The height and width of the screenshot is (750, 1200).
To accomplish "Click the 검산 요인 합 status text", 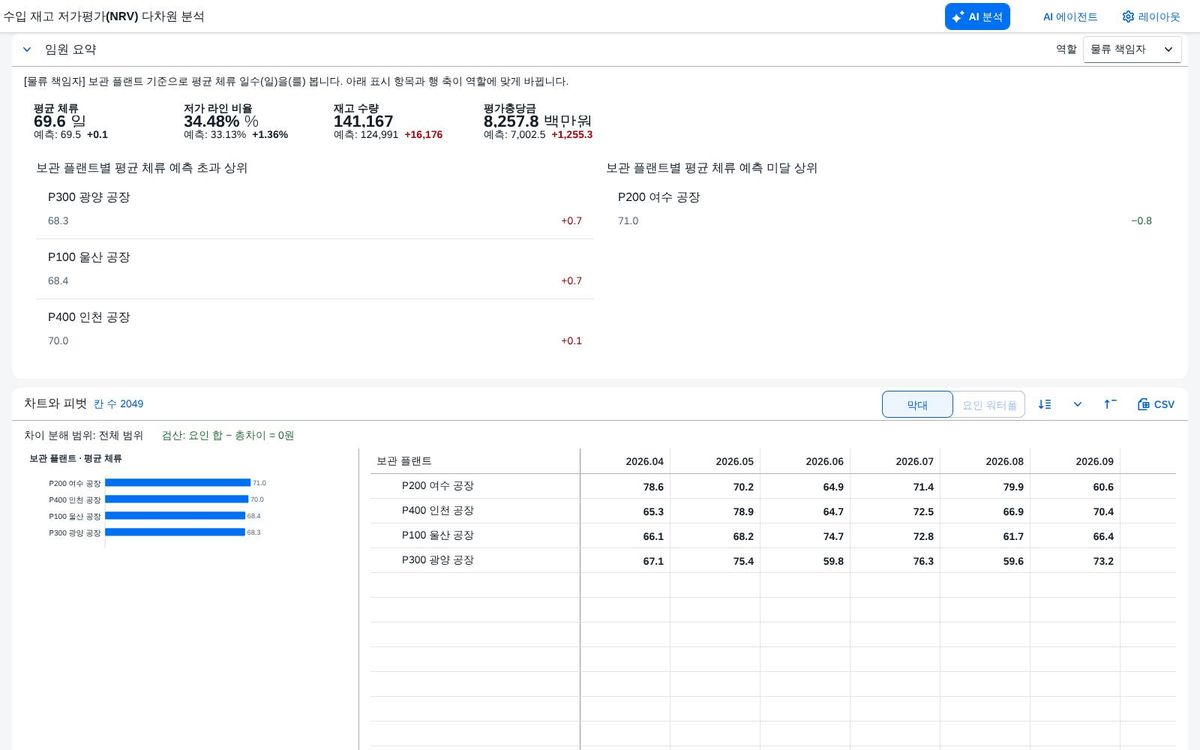I will pos(228,435).
